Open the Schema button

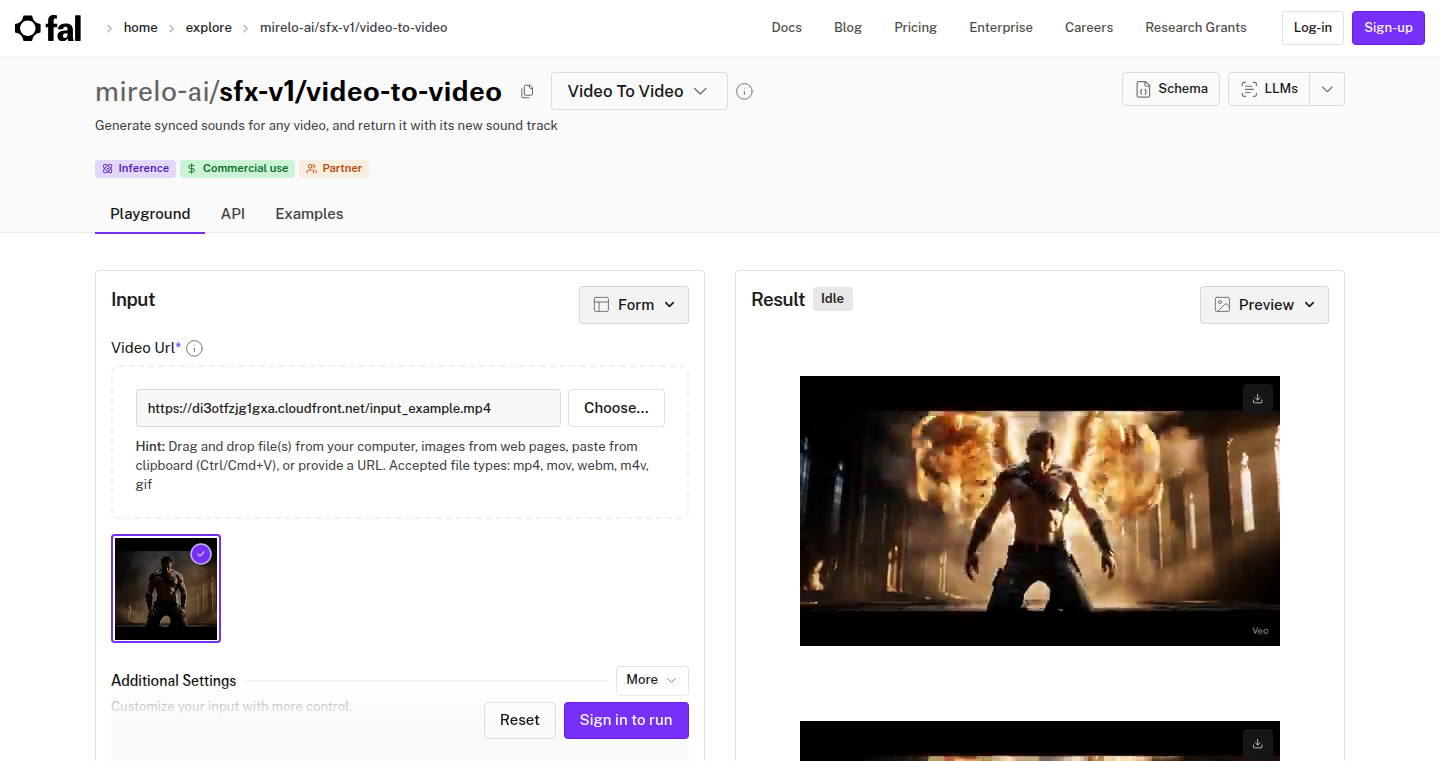pos(1171,89)
